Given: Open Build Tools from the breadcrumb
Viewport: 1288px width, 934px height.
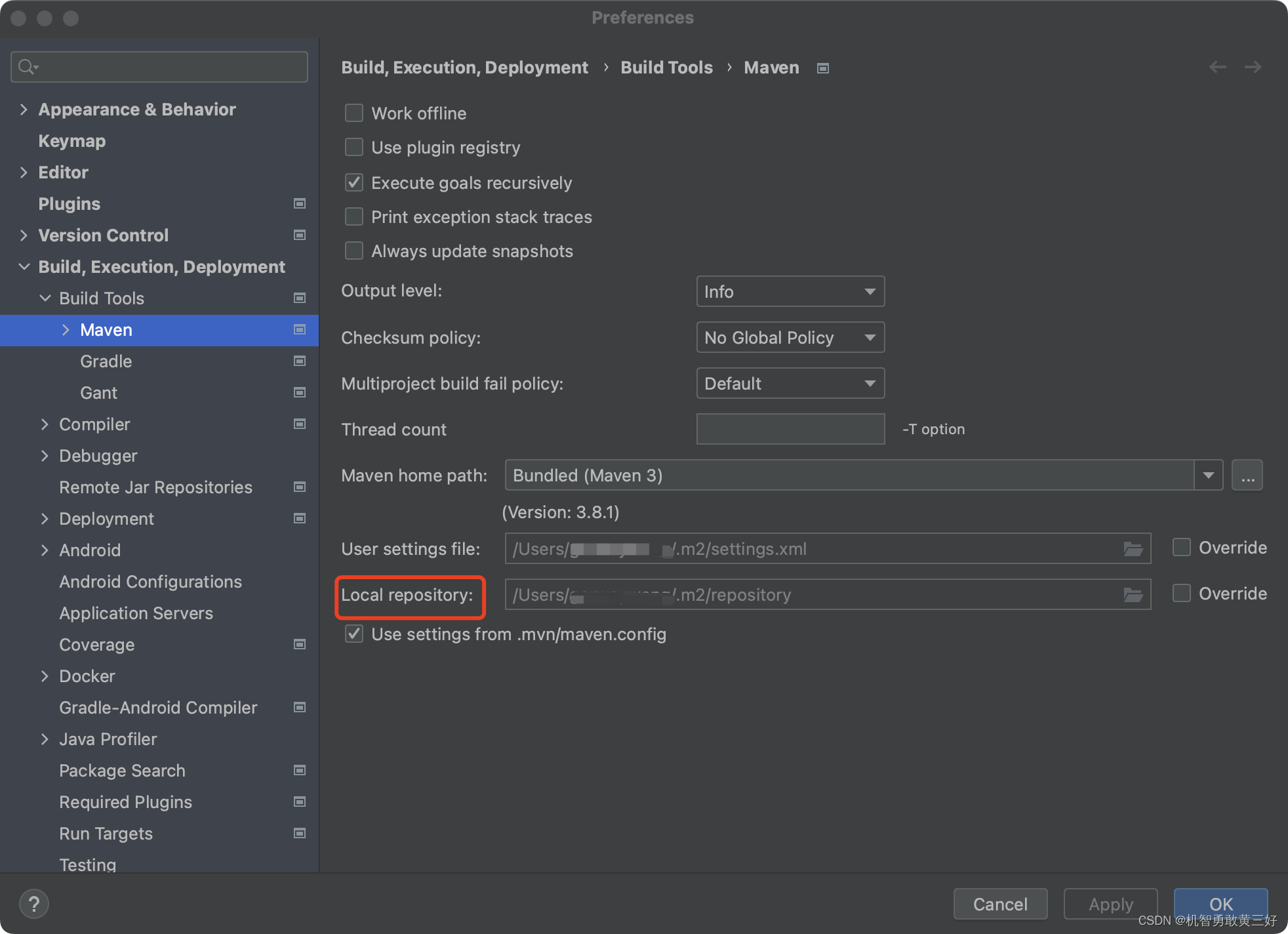Looking at the screenshot, I should click(x=666, y=67).
